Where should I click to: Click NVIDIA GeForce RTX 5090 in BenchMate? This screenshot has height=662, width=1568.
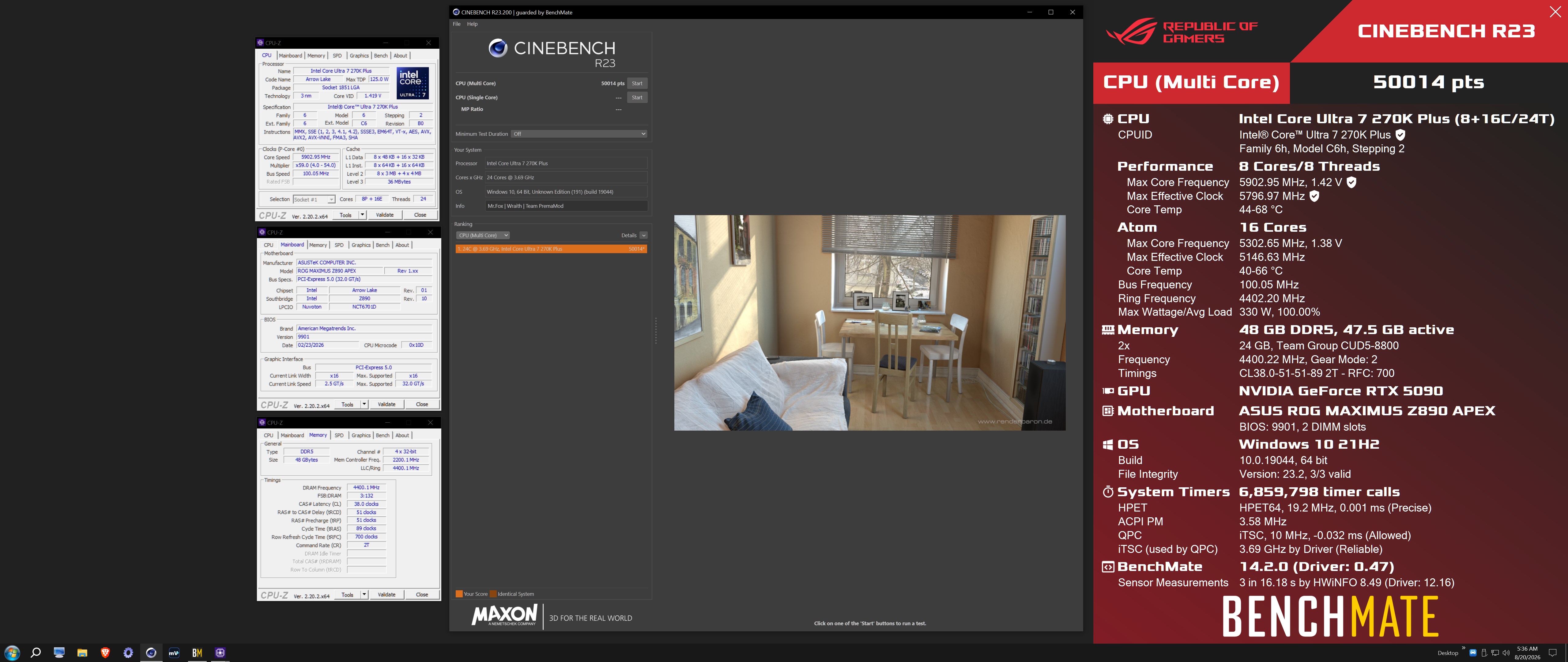click(x=1340, y=391)
